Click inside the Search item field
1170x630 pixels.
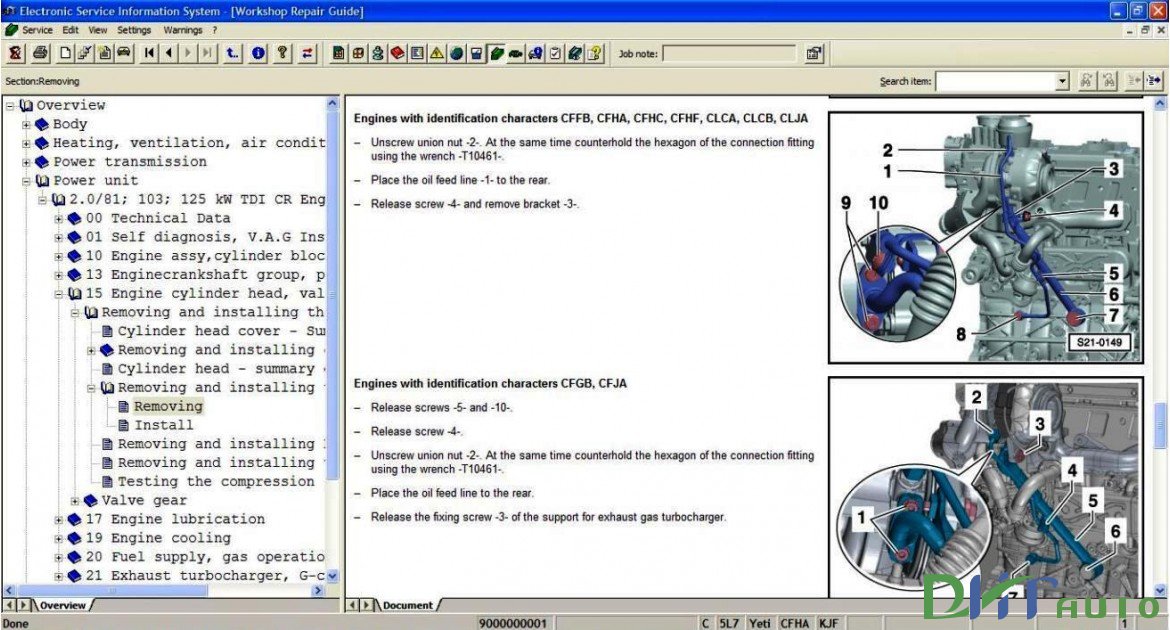click(x=995, y=81)
